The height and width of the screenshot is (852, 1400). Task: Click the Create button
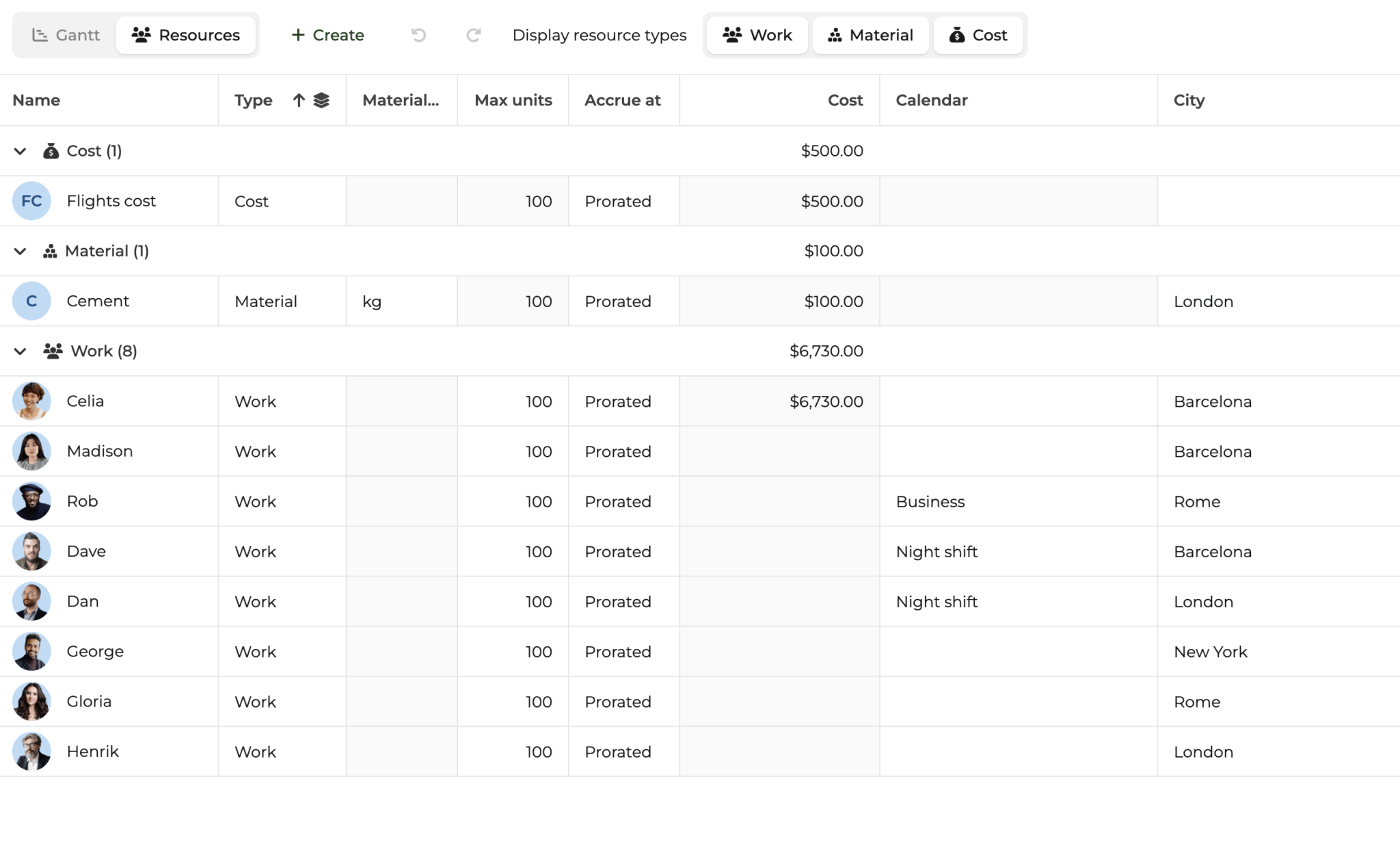point(327,35)
